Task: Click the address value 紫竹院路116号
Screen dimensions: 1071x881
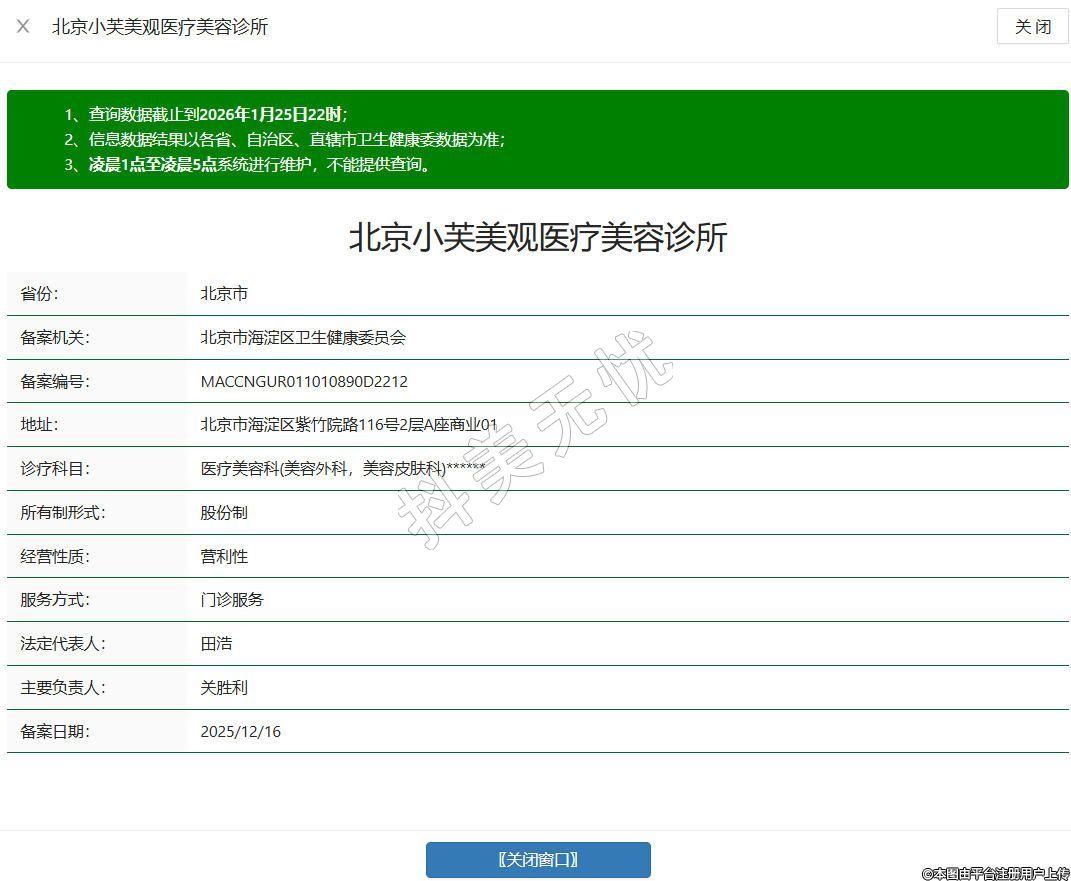Action: point(348,425)
